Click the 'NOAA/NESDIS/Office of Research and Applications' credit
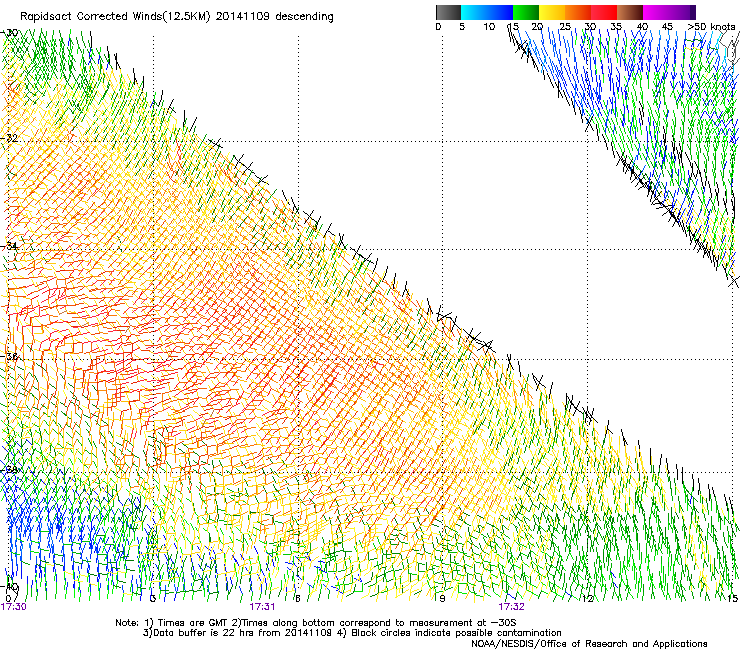The image size is (740, 650). pos(589,644)
